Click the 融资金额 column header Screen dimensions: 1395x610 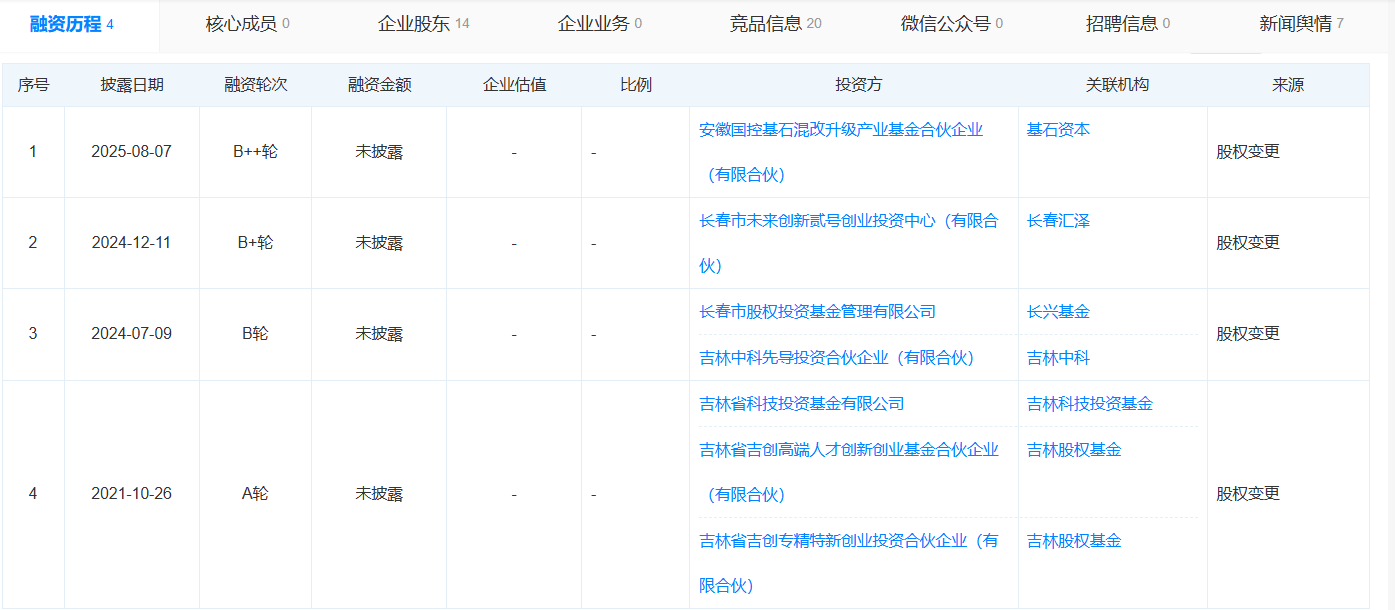coord(379,85)
